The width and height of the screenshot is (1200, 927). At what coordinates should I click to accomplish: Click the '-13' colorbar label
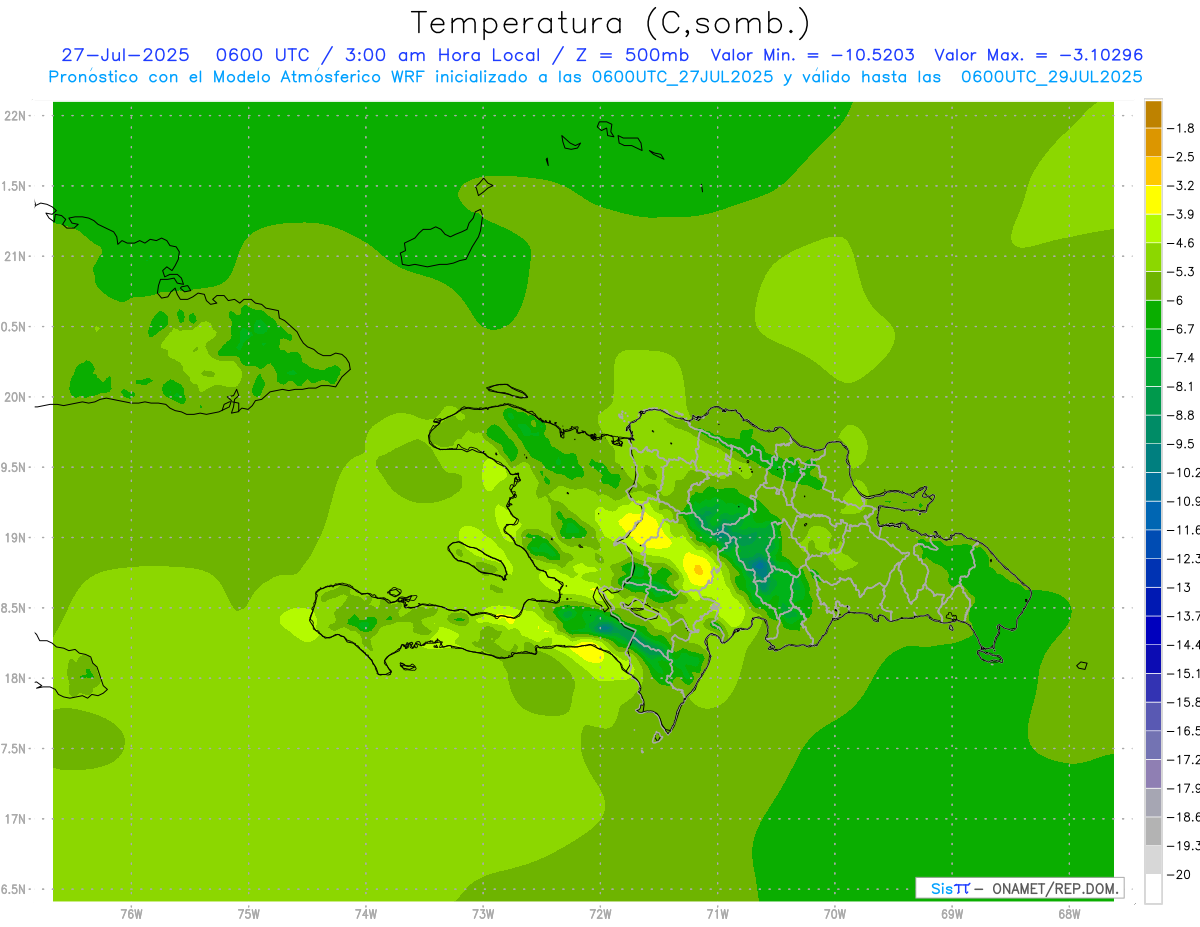[x=1180, y=587]
